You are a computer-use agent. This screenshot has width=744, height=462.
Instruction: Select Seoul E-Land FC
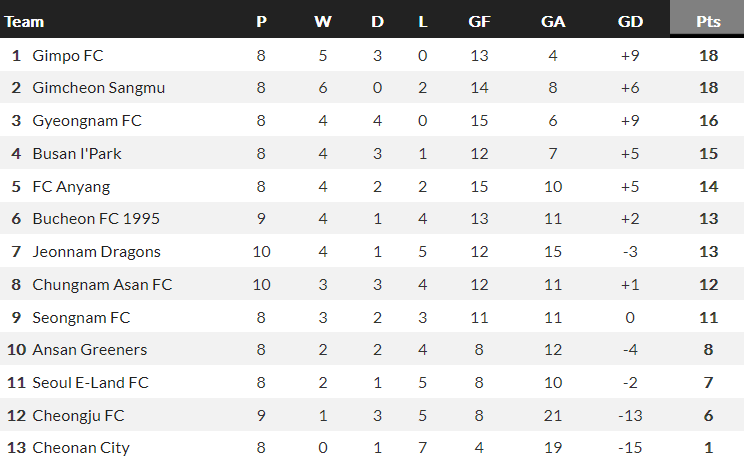click(x=90, y=383)
